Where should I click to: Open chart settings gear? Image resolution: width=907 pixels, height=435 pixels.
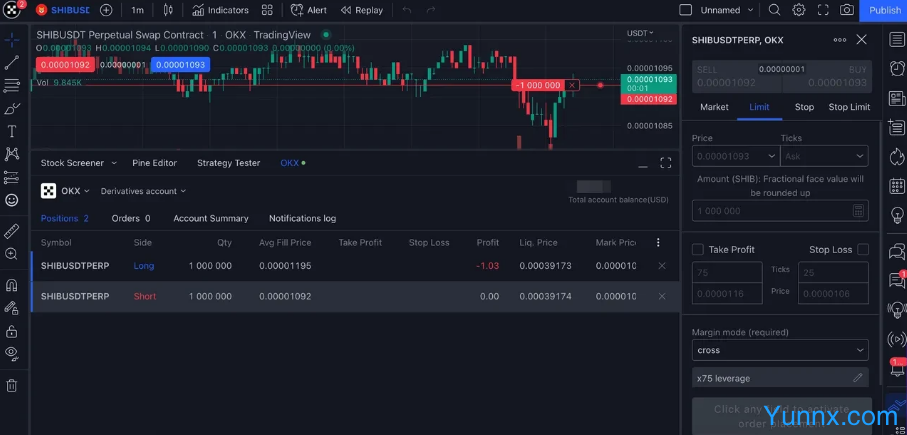point(799,10)
